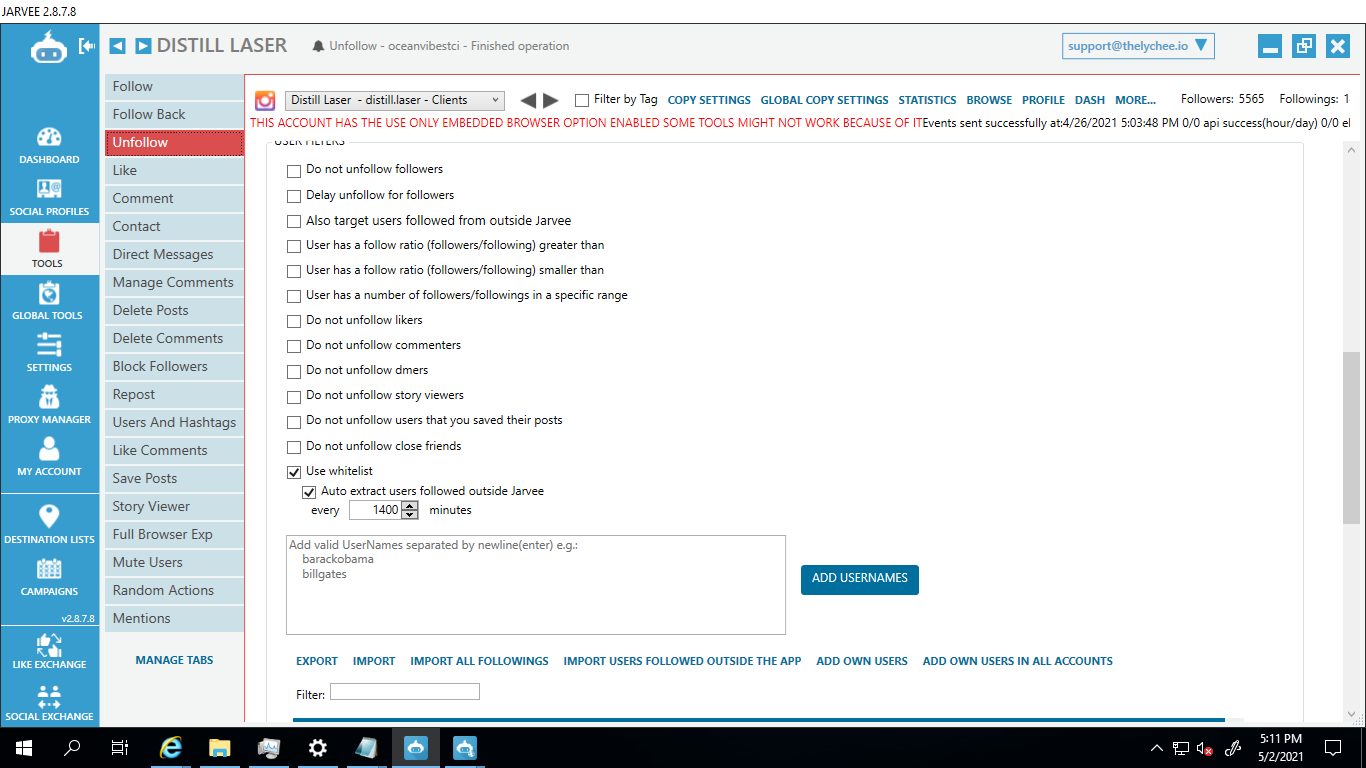Decrease the minutes value stepper

coord(410,515)
